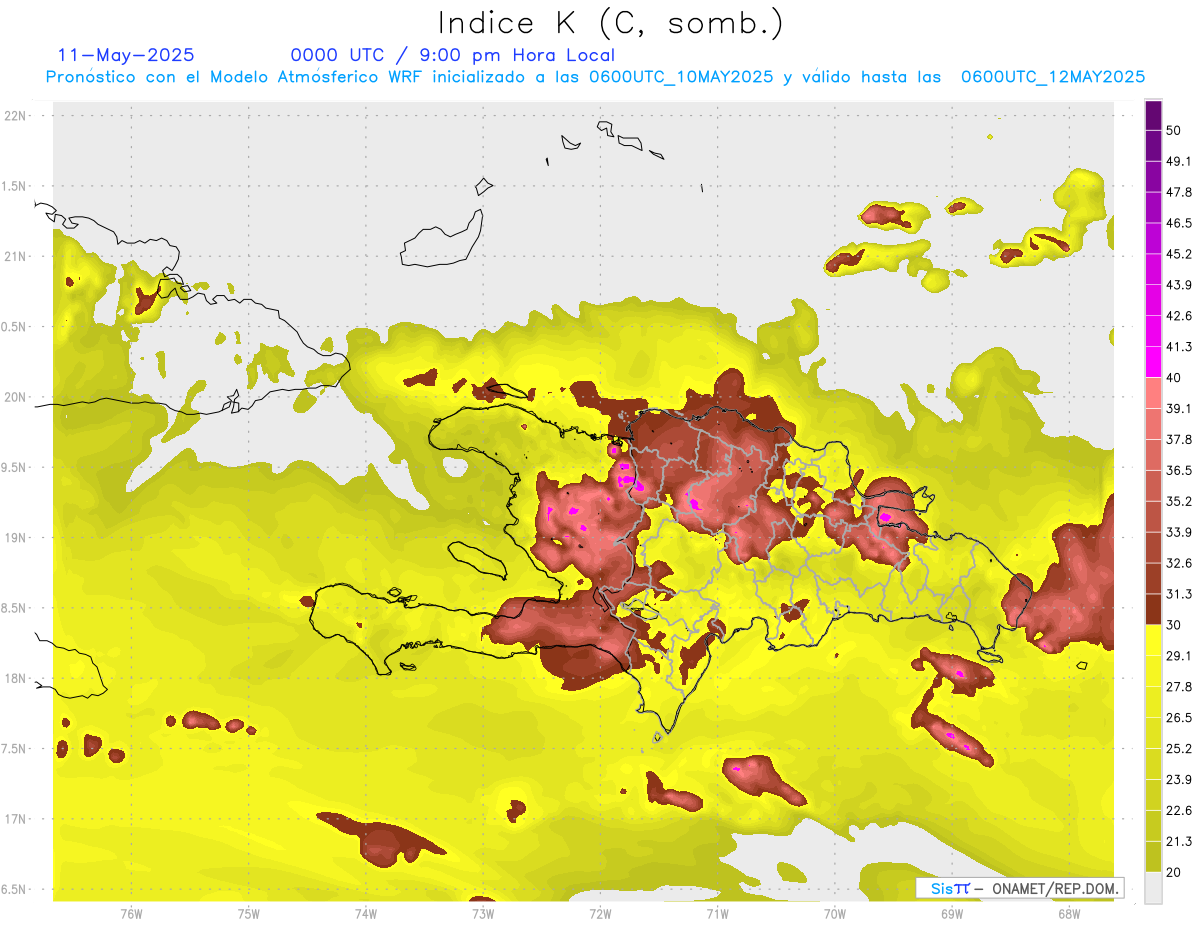Click the colorbar label "49.1"

pyautogui.click(x=1178, y=161)
